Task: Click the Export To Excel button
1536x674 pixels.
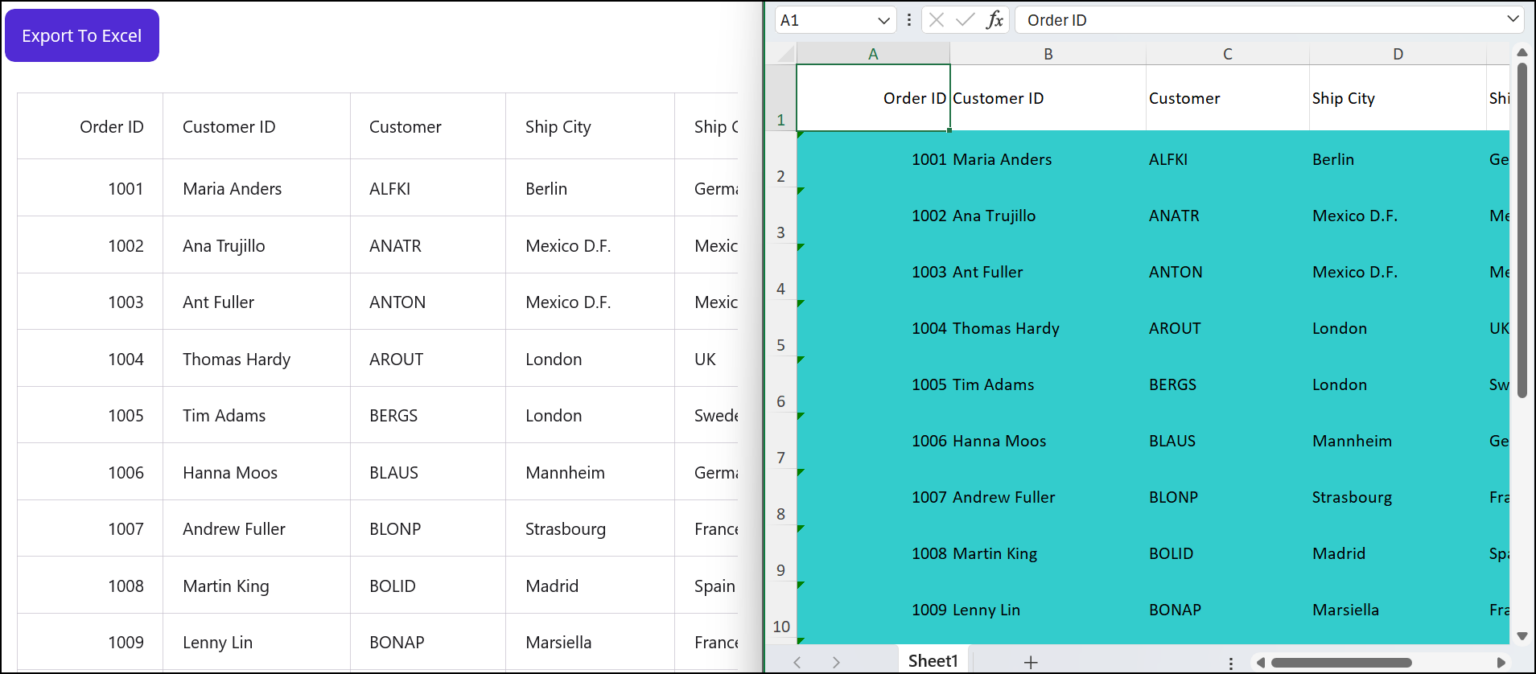Action: pos(81,34)
